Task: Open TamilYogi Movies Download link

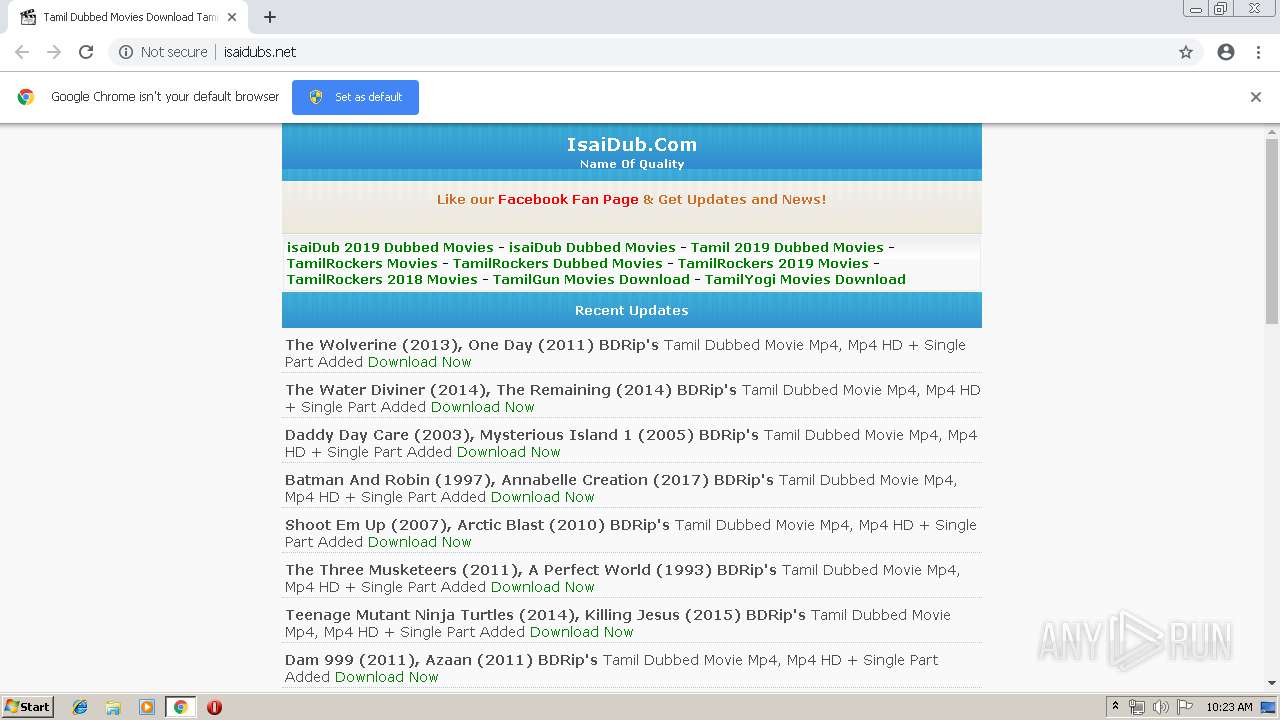Action: pos(805,279)
